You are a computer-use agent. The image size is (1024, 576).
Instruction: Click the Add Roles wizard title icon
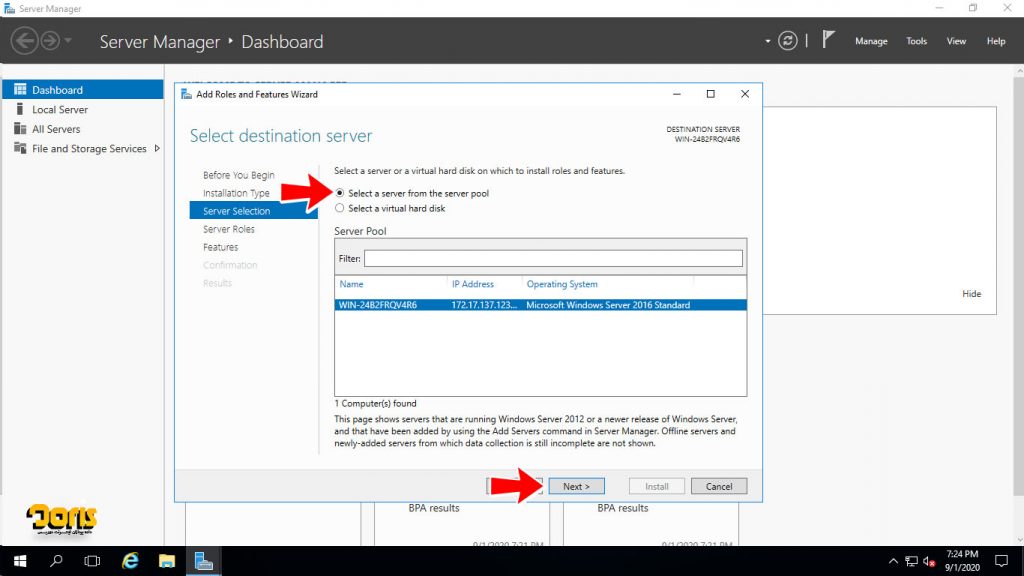pyautogui.click(x=186, y=94)
